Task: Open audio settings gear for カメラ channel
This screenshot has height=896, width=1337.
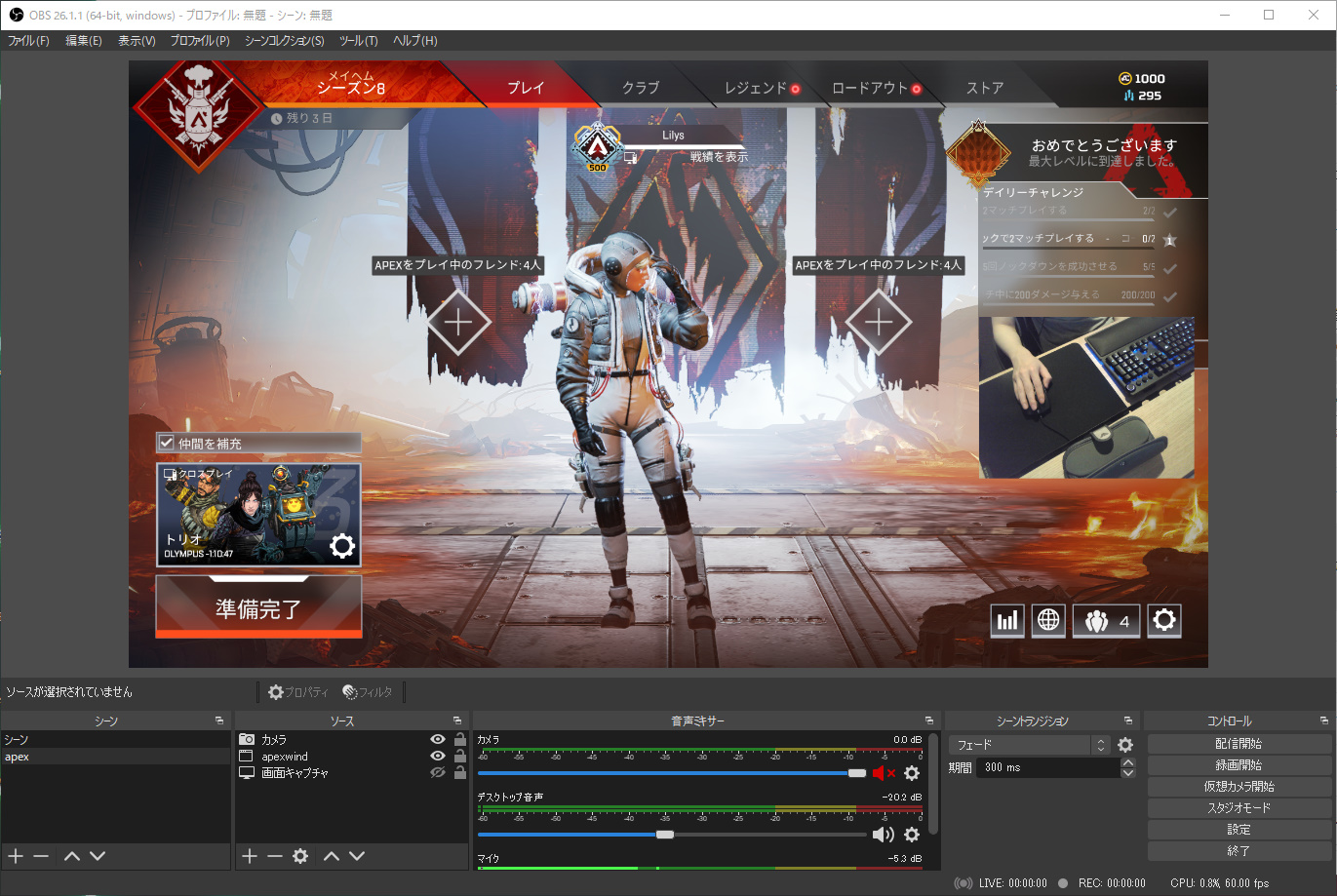Action: coord(912,773)
